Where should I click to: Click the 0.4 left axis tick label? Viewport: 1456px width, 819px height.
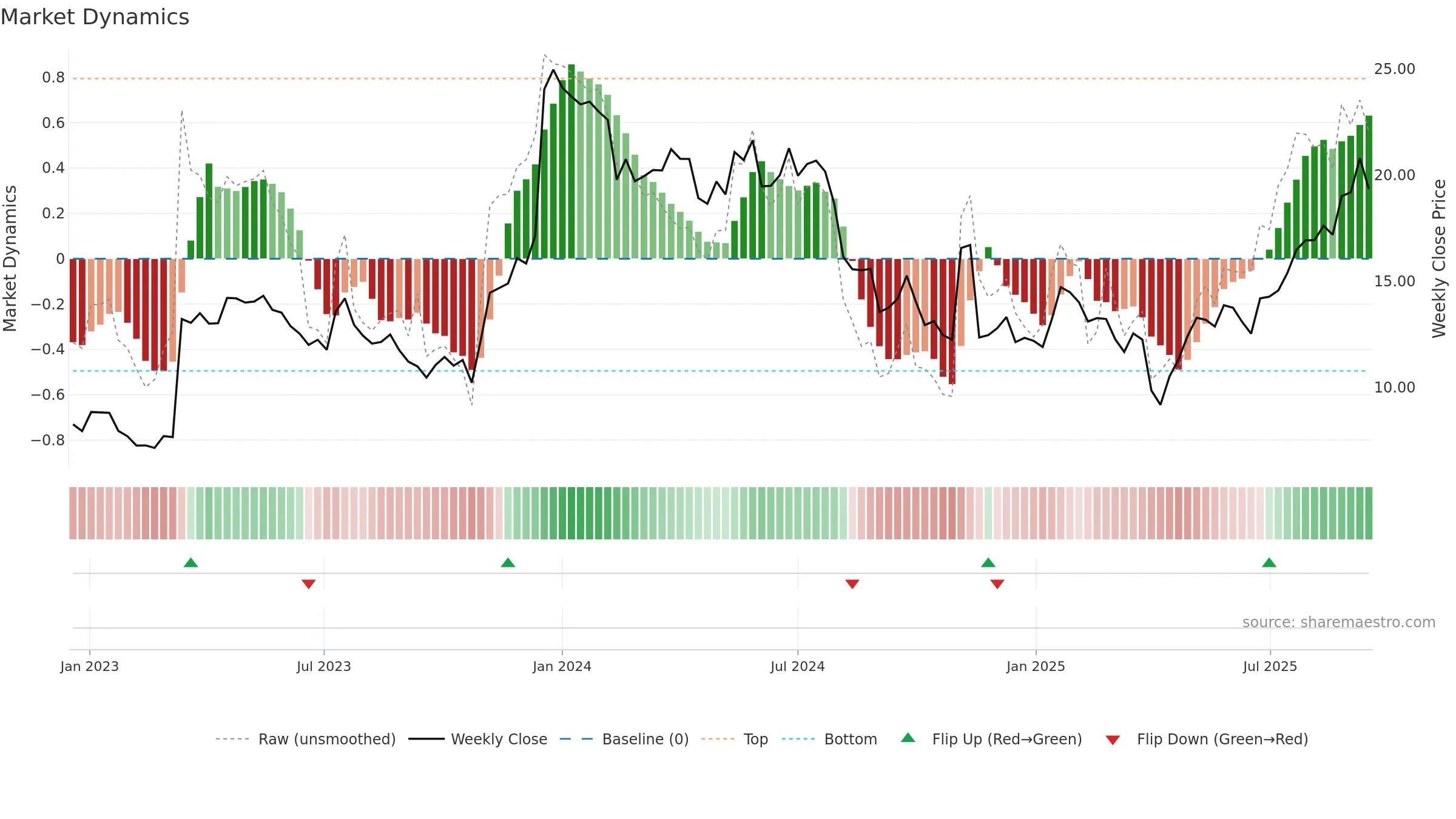[x=53, y=168]
